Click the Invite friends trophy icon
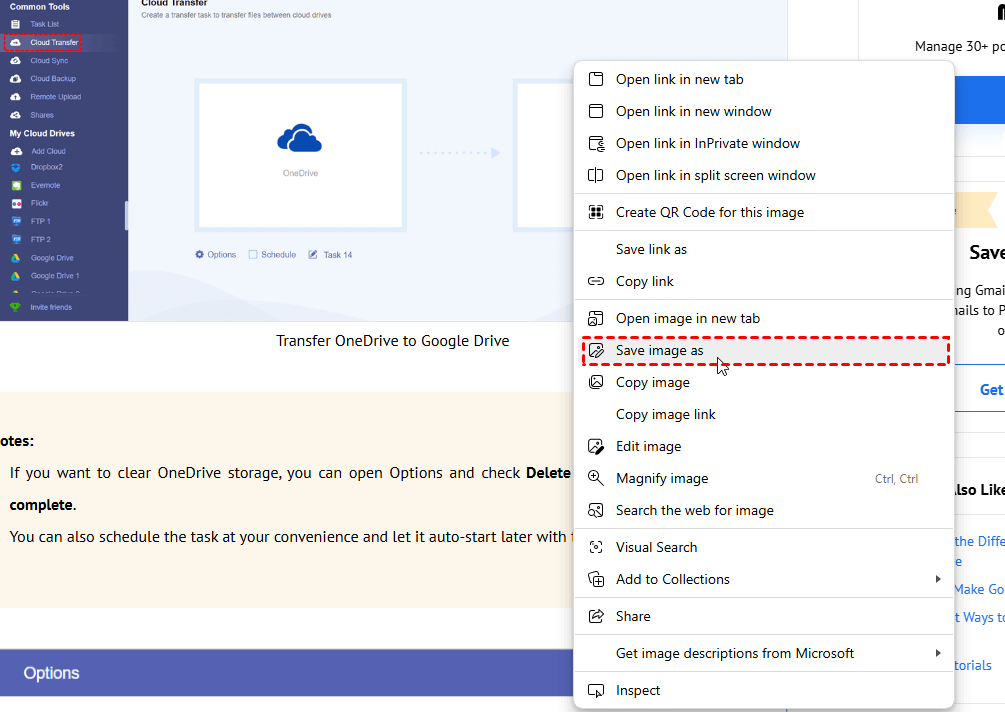Viewport: 1005px width, 712px height. pyautogui.click(x=15, y=307)
